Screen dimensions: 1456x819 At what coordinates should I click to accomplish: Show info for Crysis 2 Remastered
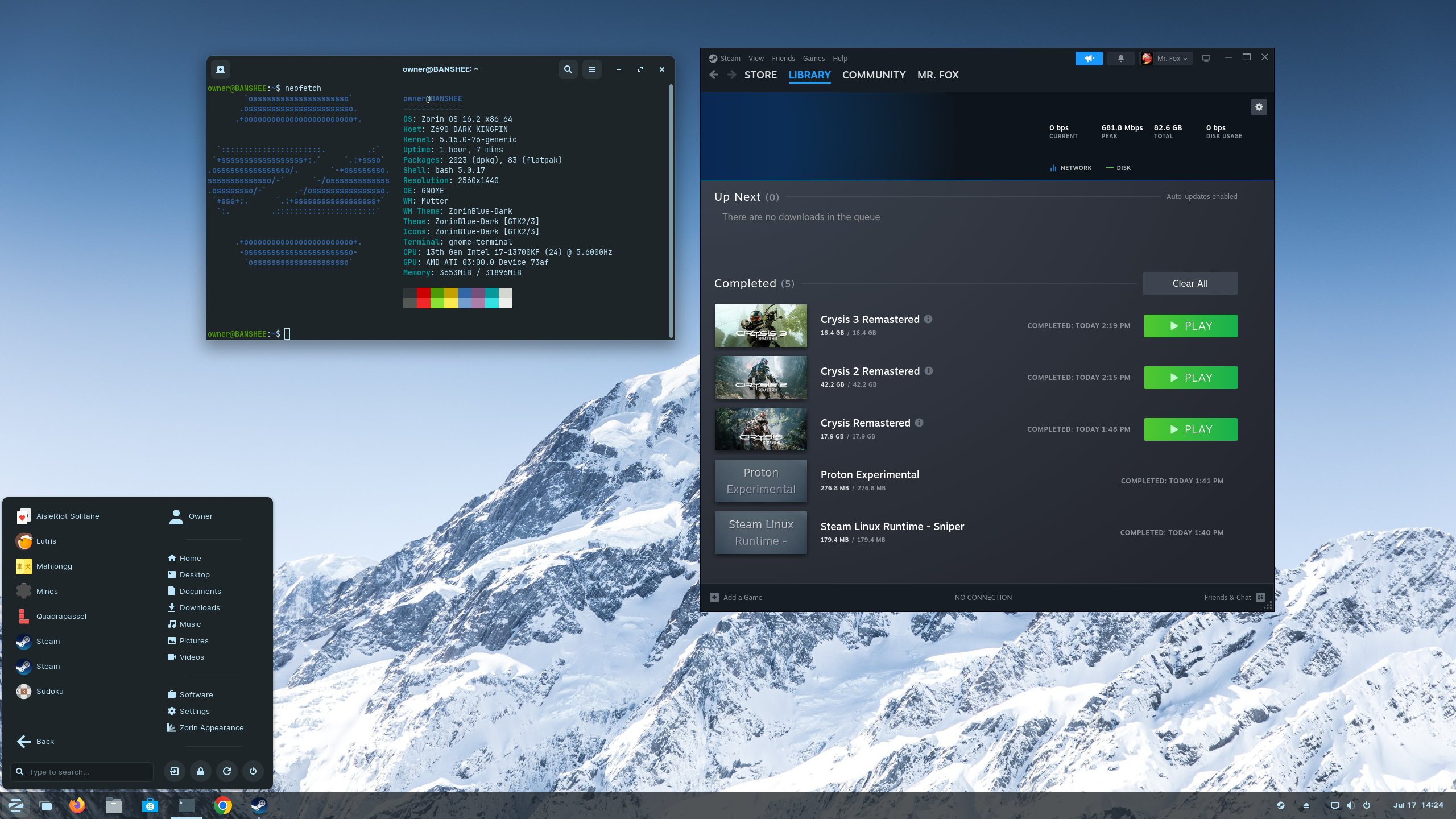[929, 371]
